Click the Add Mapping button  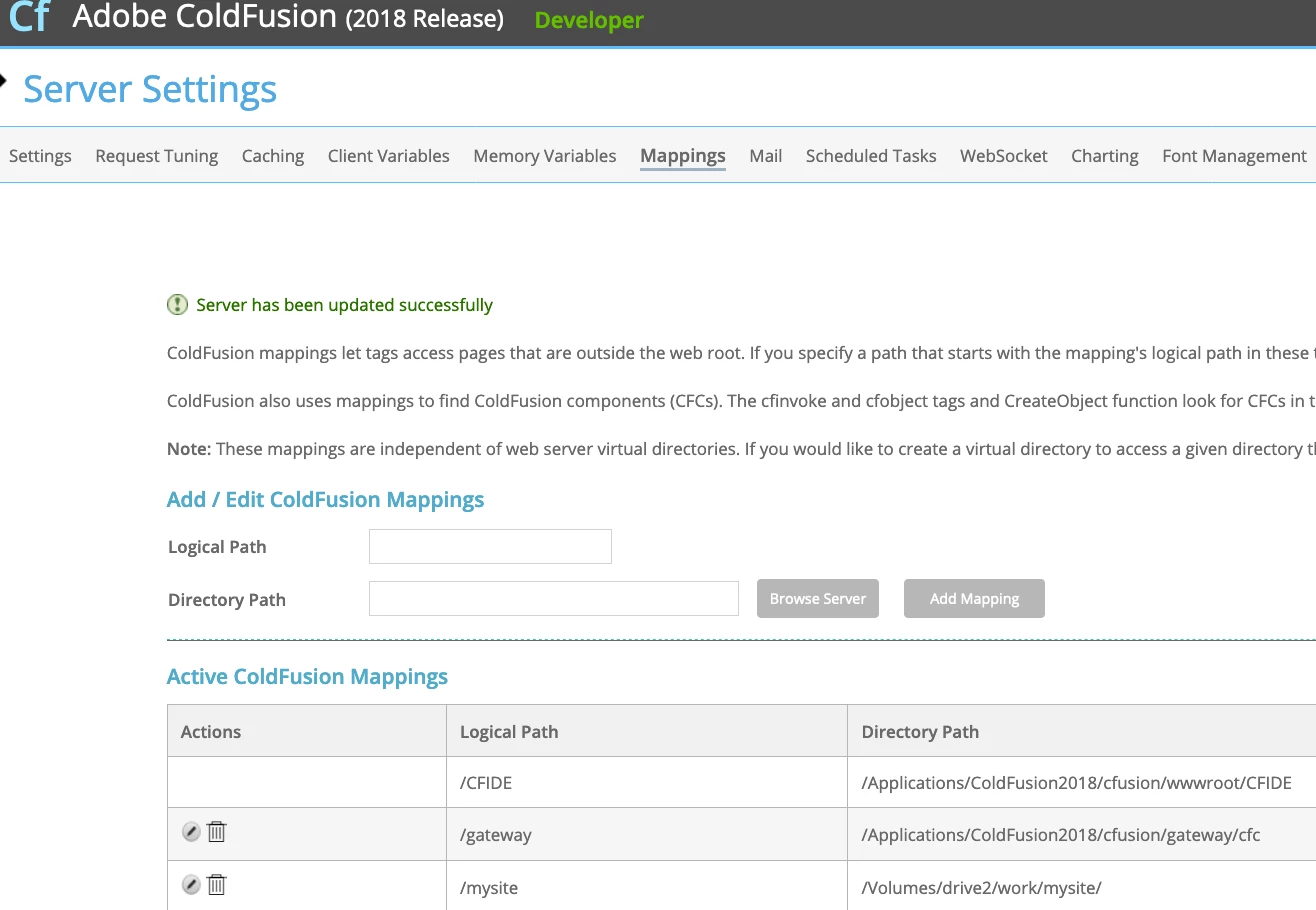974,598
